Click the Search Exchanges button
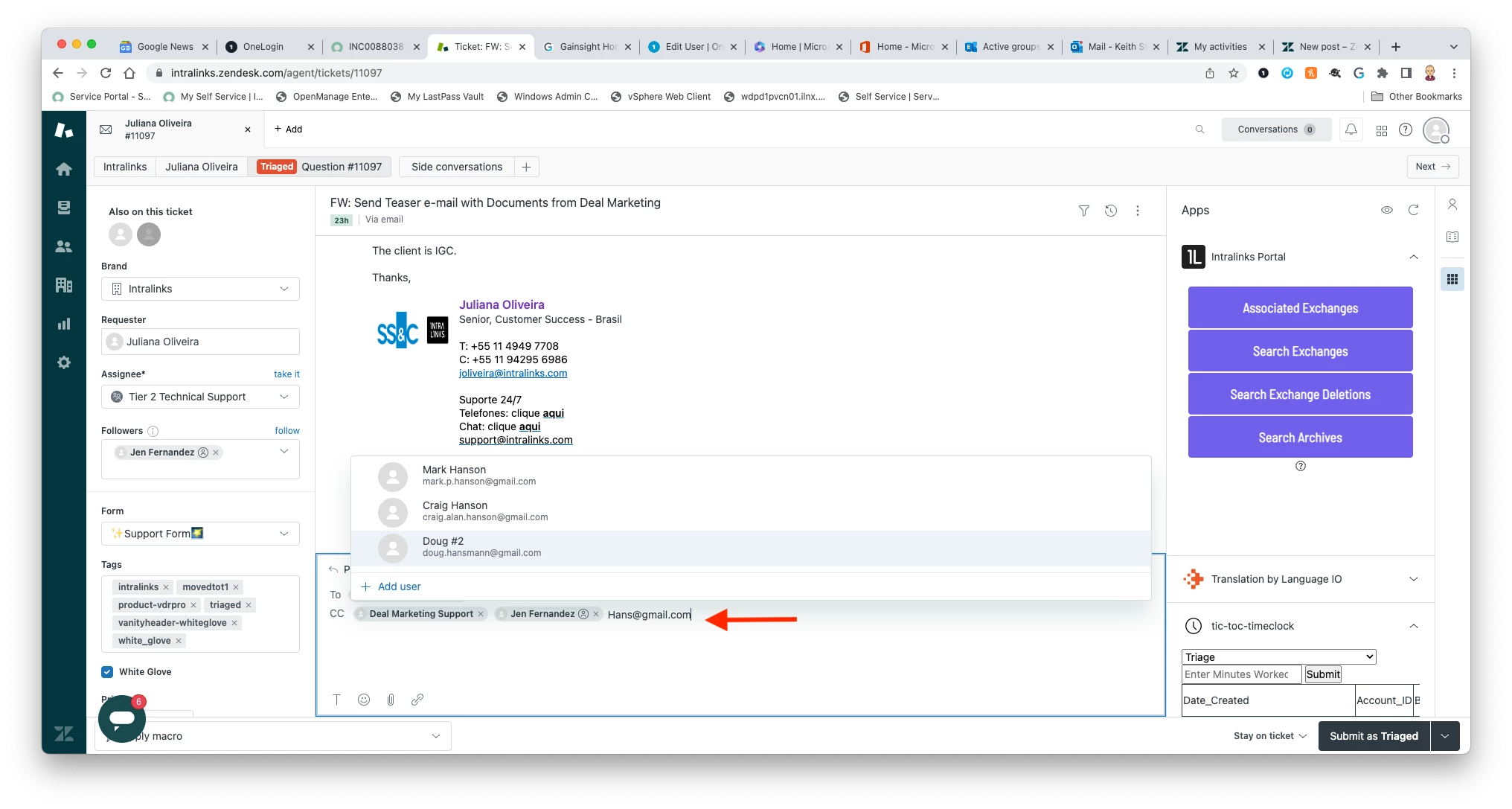 click(x=1300, y=351)
